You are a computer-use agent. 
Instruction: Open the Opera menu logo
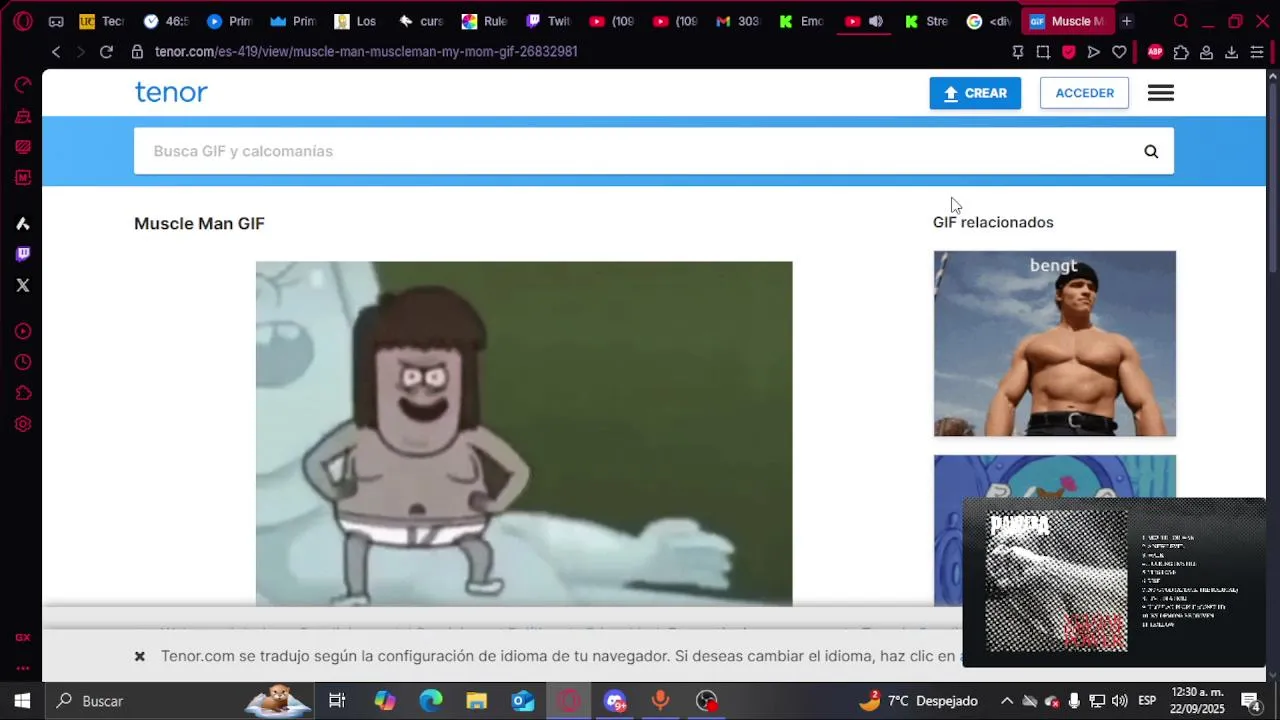coord(22,21)
